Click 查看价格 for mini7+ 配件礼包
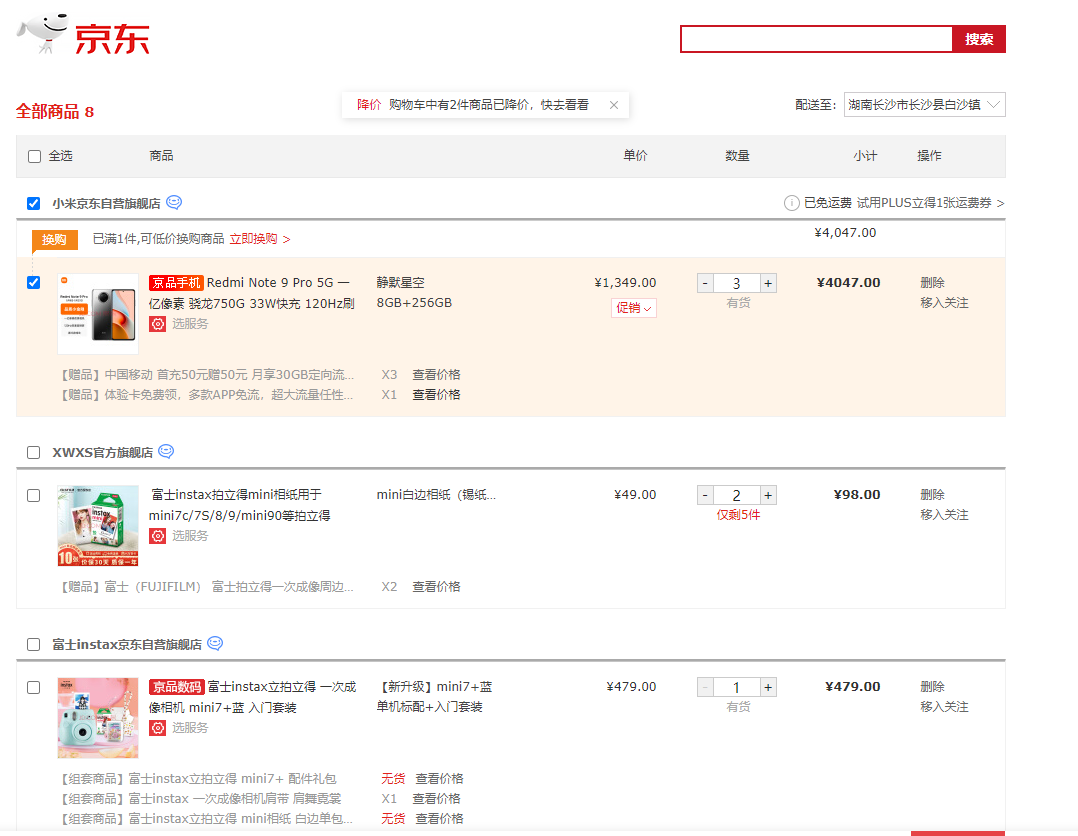The image size is (1078, 836). (x=439, y=778)
